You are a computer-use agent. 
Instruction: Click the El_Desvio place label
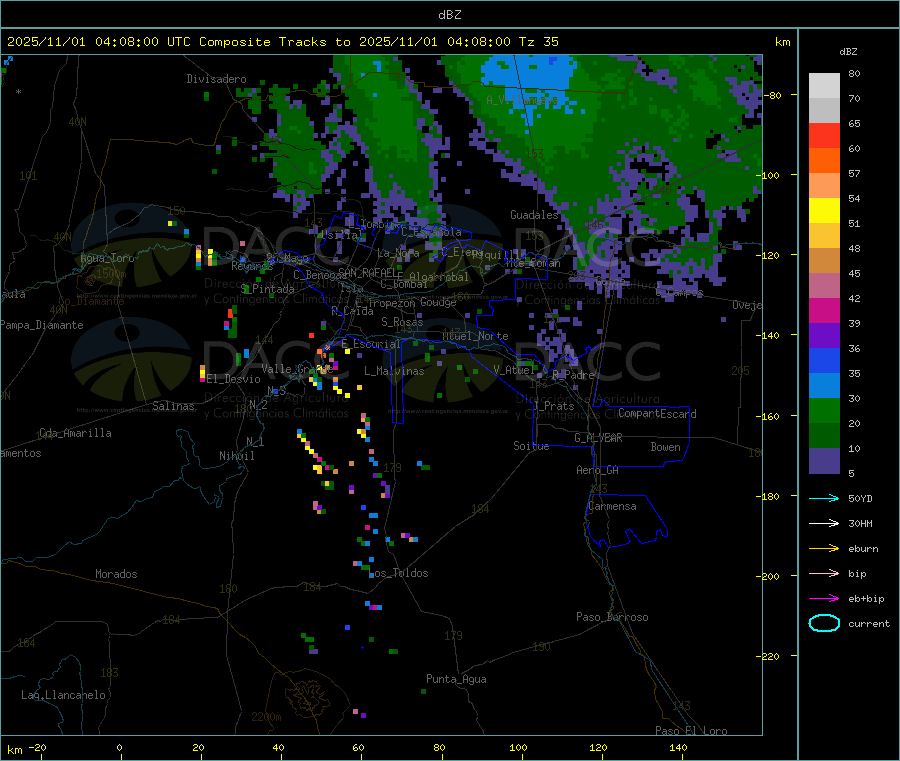tap(233, 379)
